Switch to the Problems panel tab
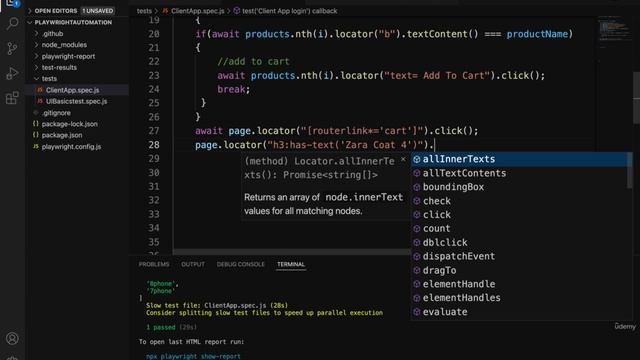Image resolution: width=640 pixels, height=360 pixels. pos(154,264)
